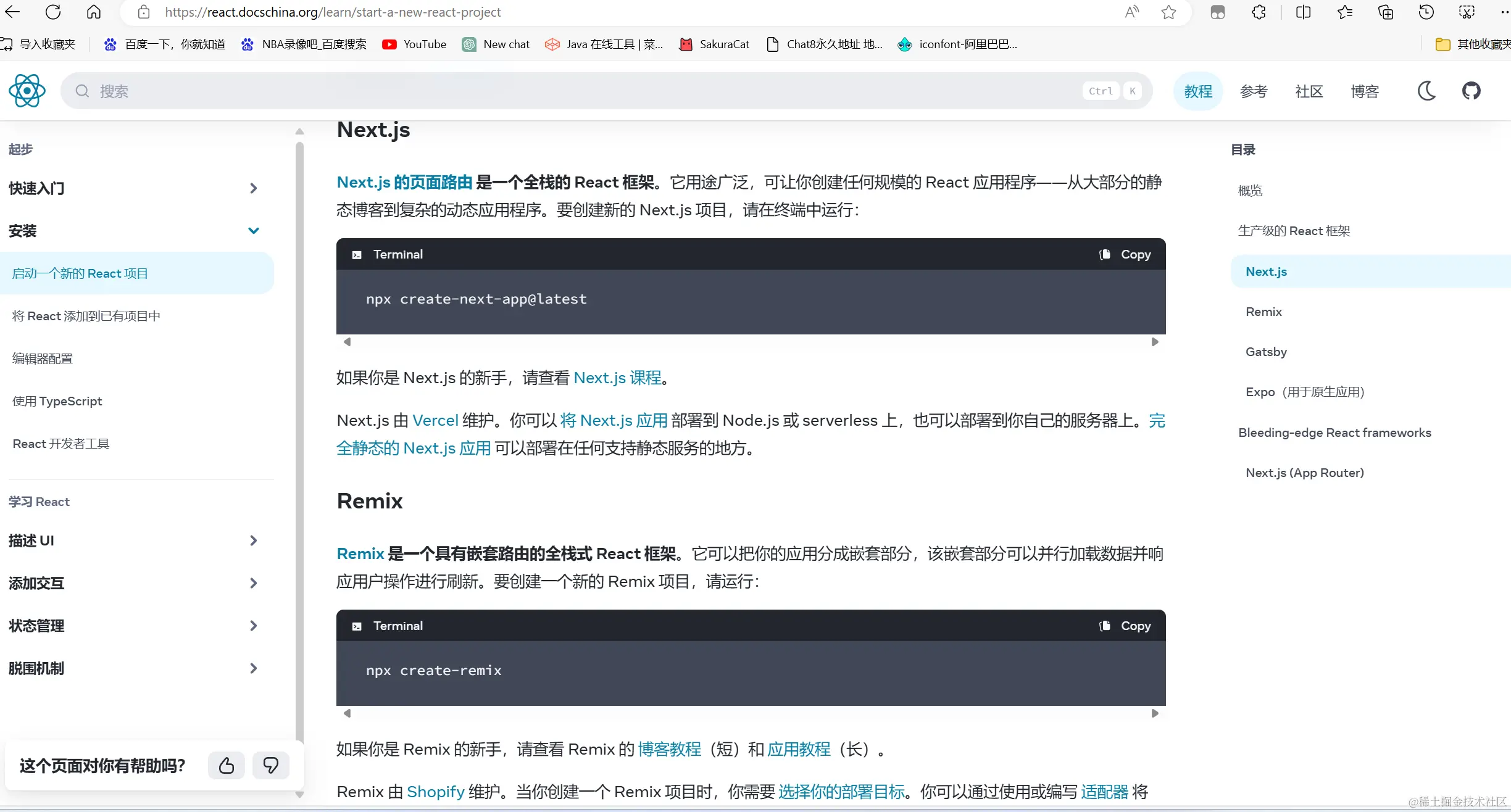Switch to the 参考 navigation tab

1253,91
